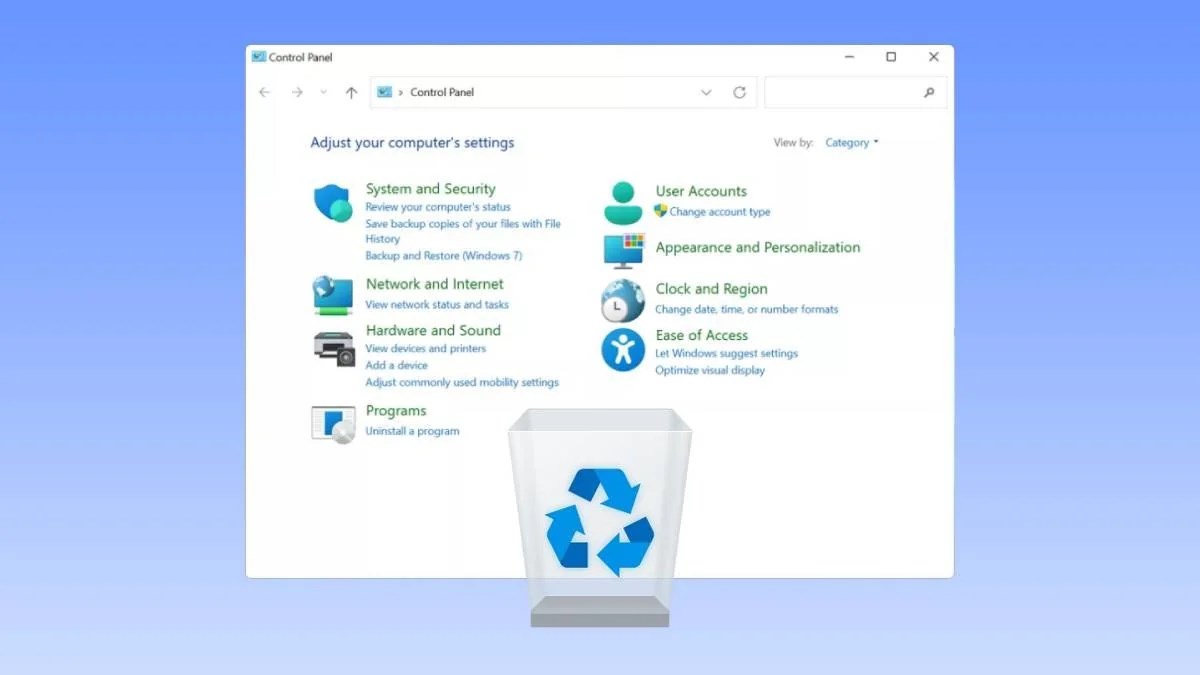Image resolution: width=1200 pixels, height=675 pixels.
Task: Open Change date, time, or number formats
Action: (746, 309)
